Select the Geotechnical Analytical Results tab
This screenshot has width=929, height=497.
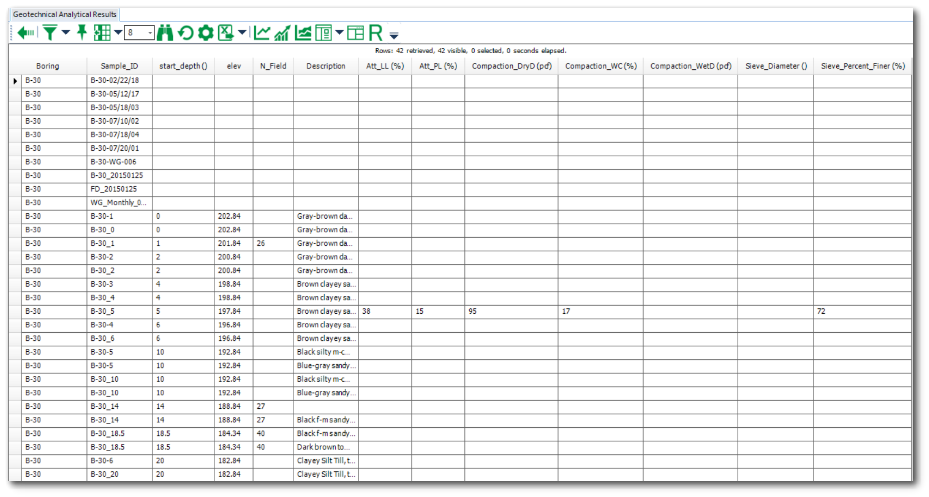pos(64,15)
